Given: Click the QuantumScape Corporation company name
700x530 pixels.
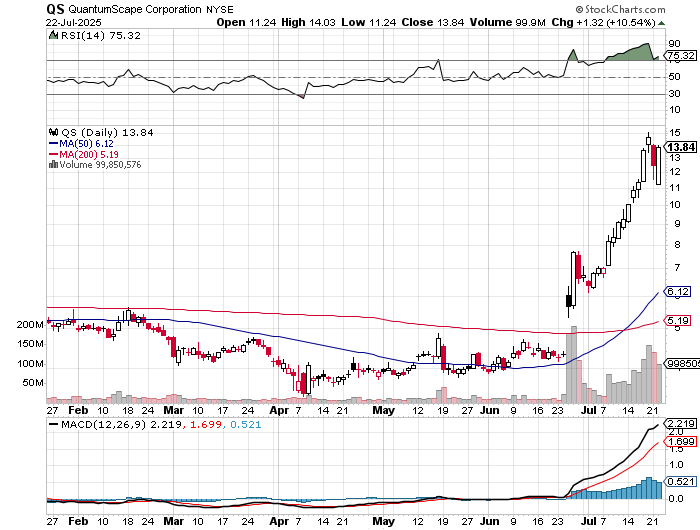Looking at the screenshot, I should [x=135, y=9].
